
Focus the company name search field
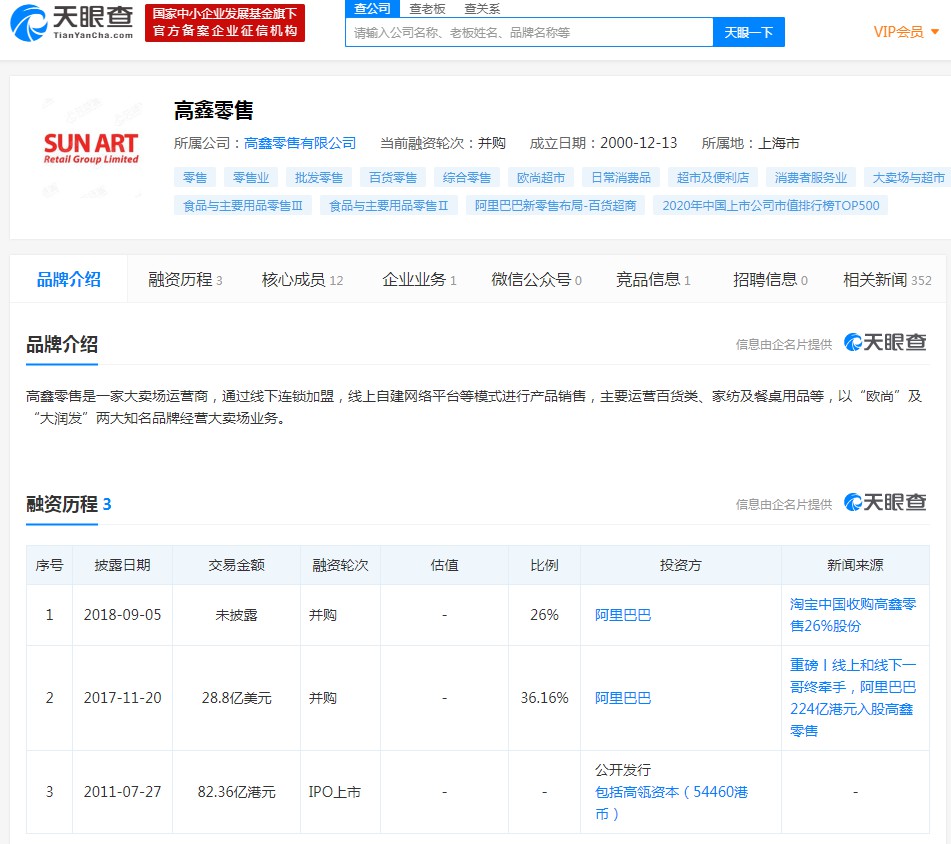[x=529, y=32]
